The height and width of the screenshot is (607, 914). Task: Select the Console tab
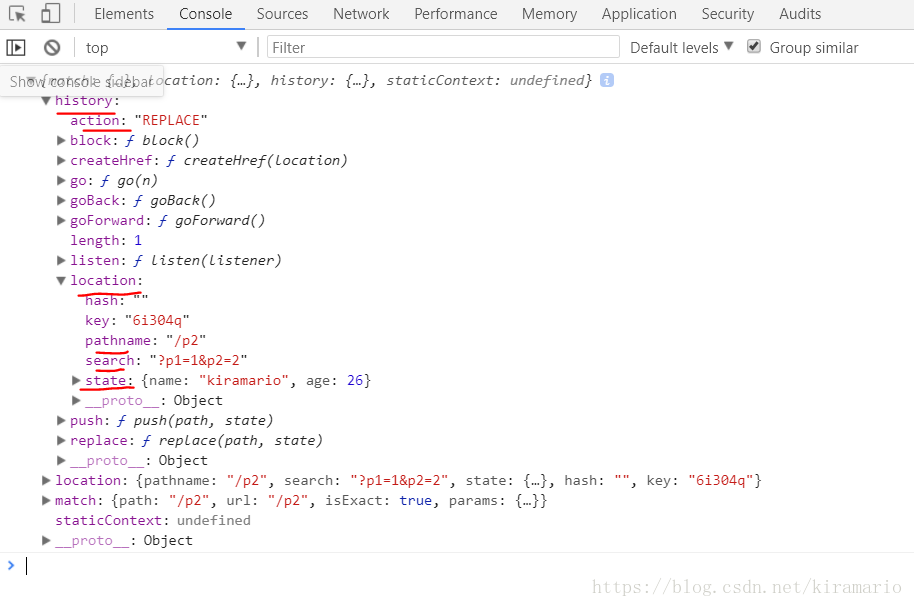point(205,14)
